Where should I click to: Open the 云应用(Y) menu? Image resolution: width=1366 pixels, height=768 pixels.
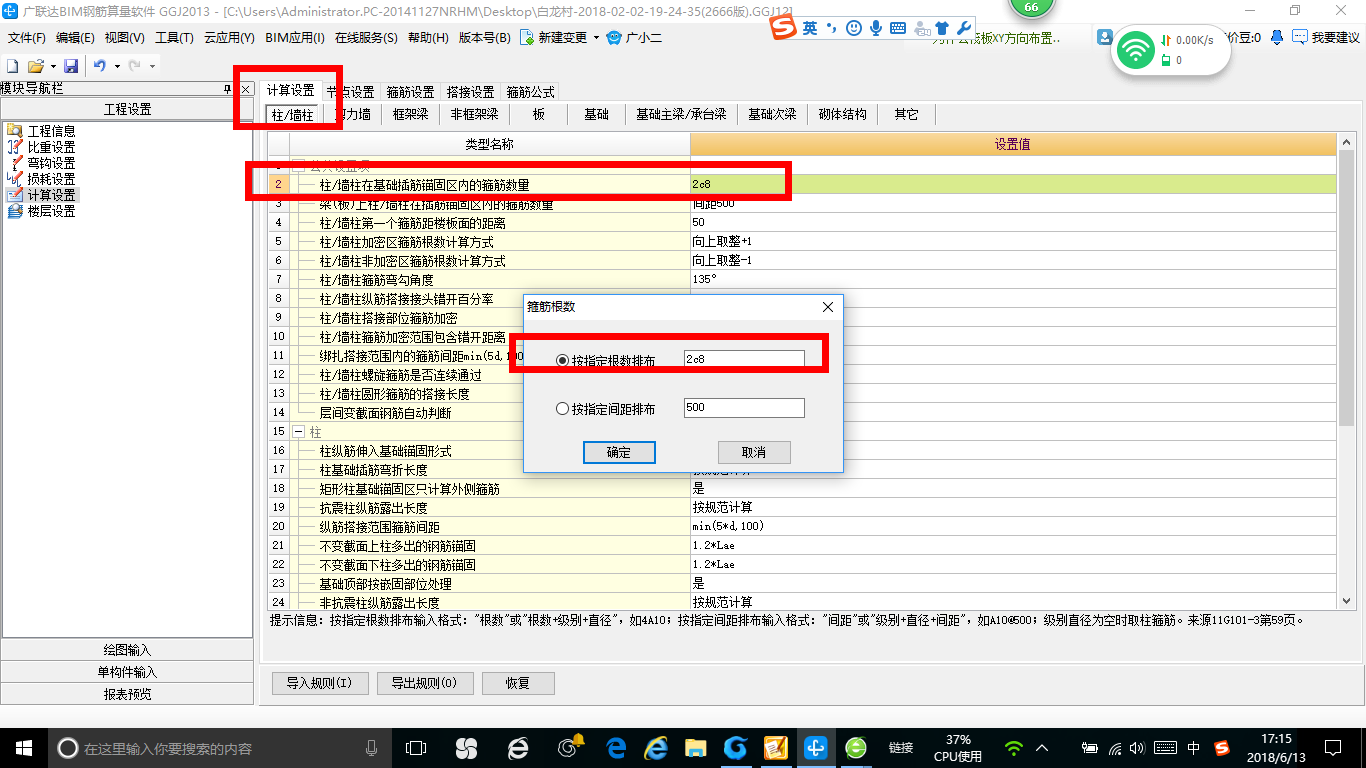pos(229,38)
